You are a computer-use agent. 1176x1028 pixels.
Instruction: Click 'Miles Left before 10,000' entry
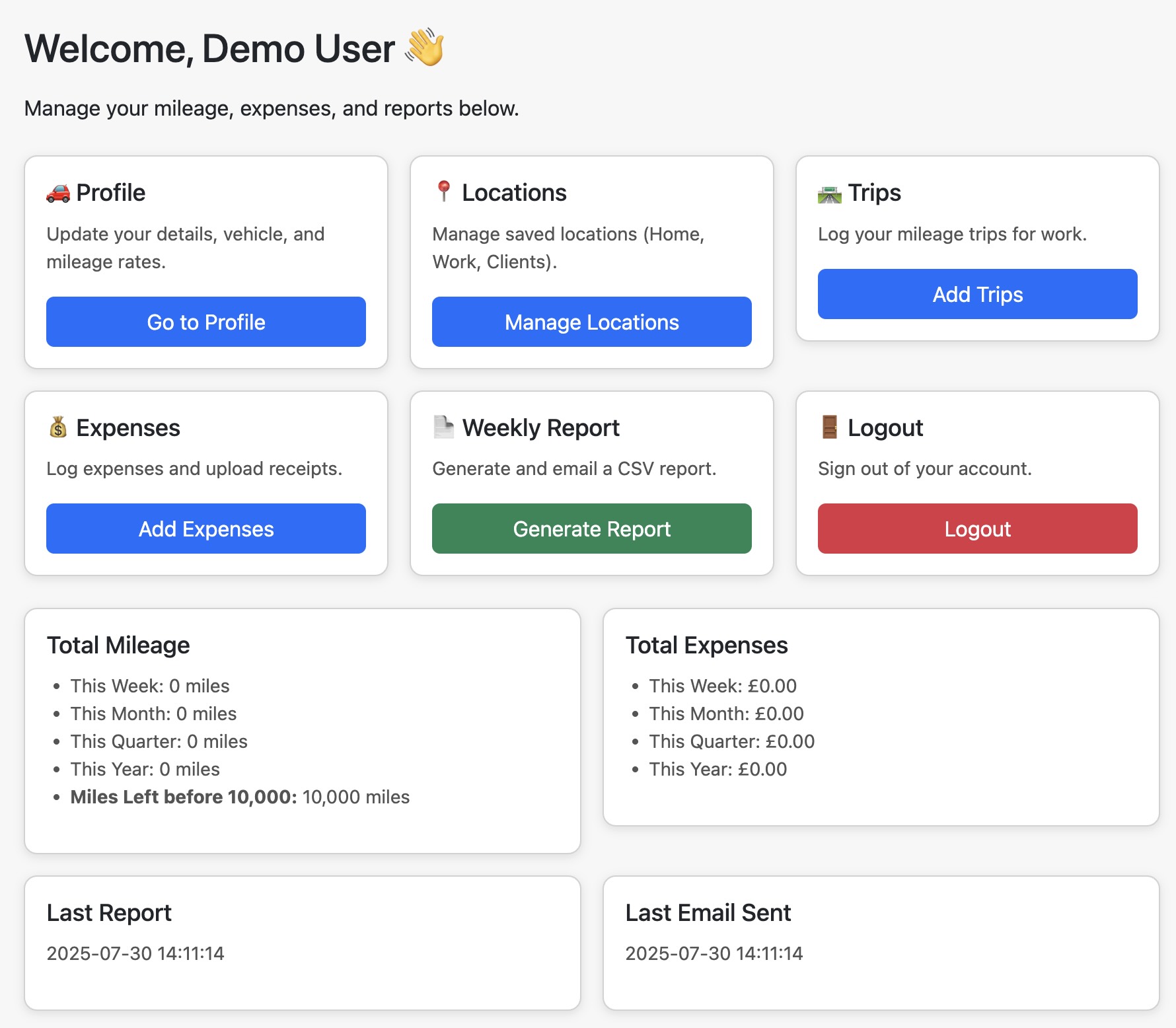click(240, 797)
